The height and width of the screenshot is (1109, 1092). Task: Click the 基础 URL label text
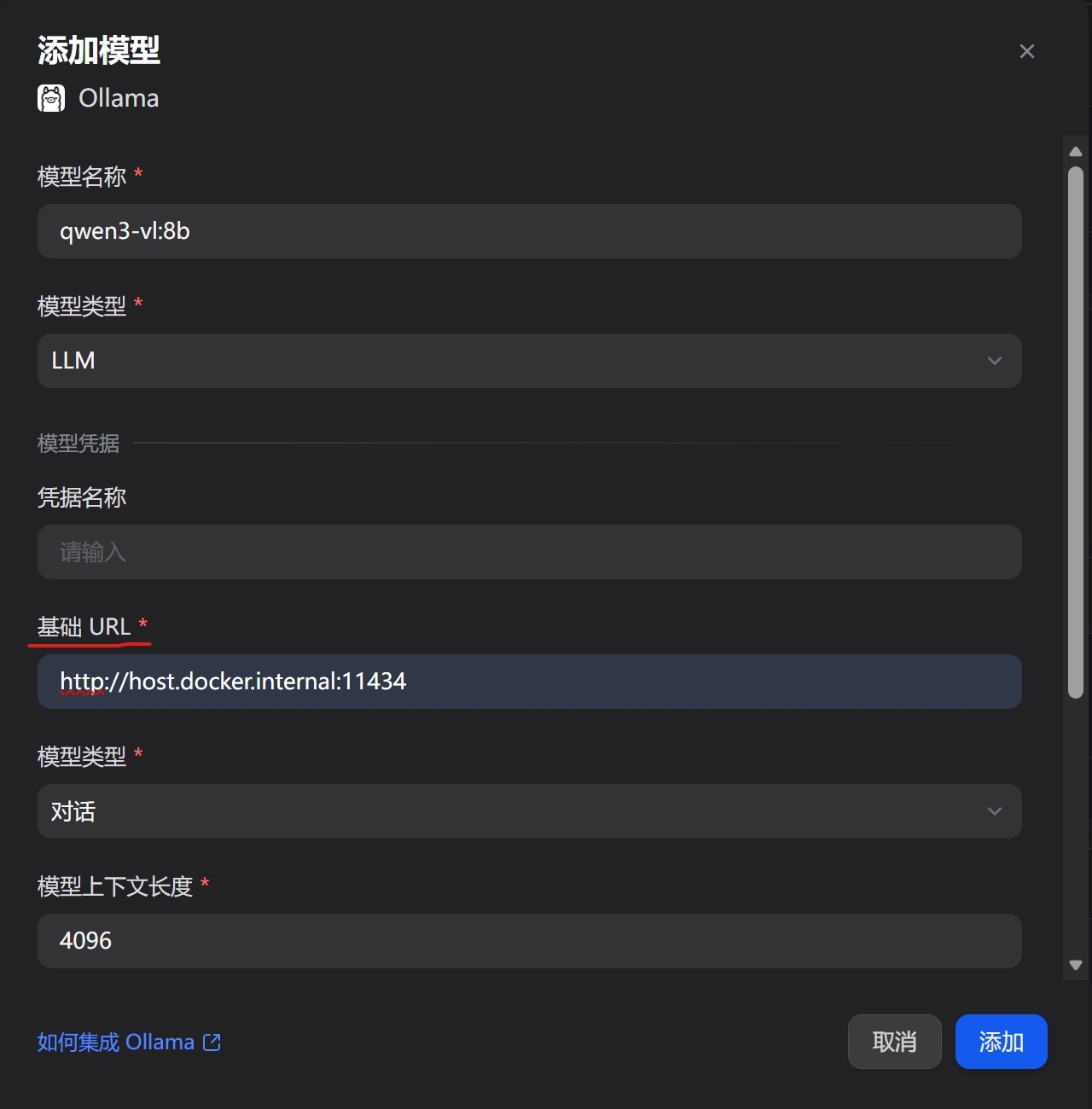coord(84,627)
